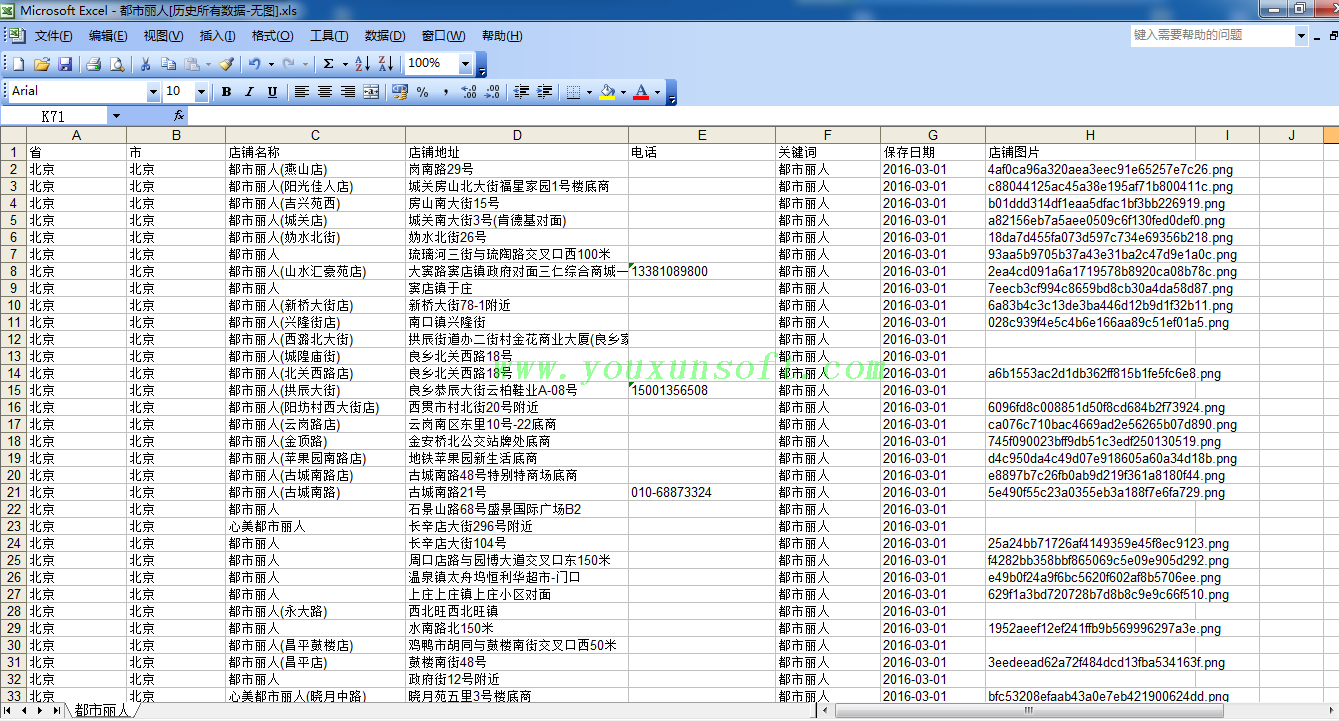The height and width of the screenshot is (721, 1339).
Task: Apply Percent style format
Action: point(423,92)
